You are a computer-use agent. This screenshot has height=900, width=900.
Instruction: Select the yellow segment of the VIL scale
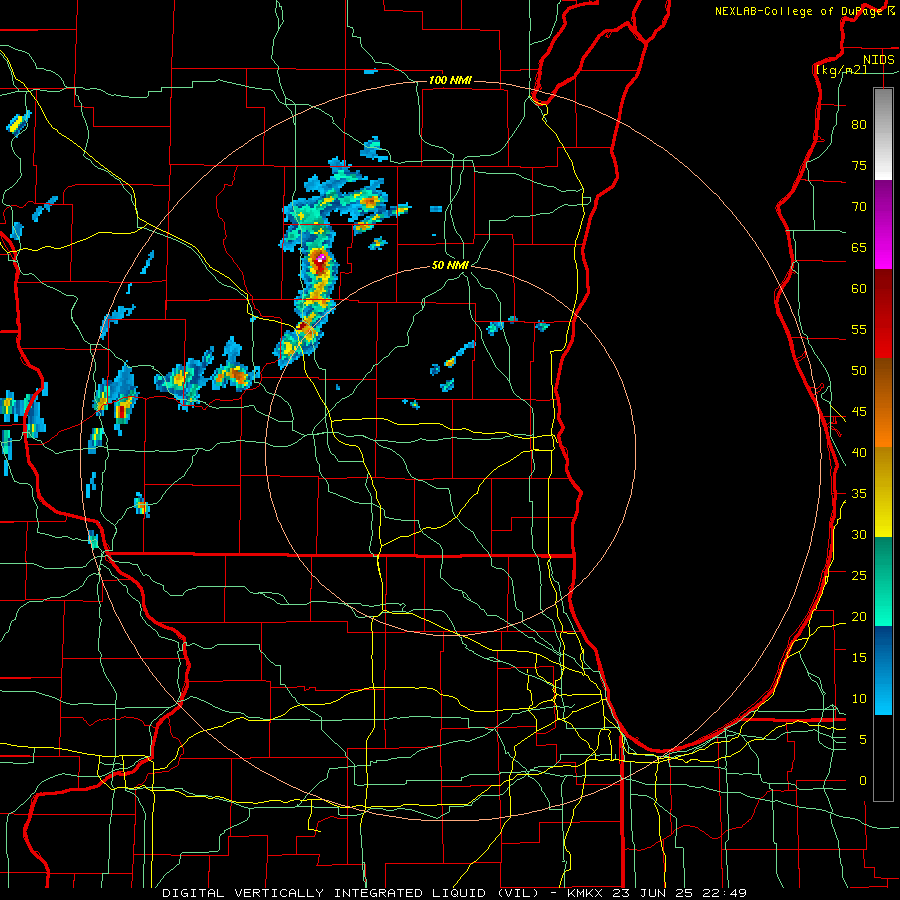(883, 492)
